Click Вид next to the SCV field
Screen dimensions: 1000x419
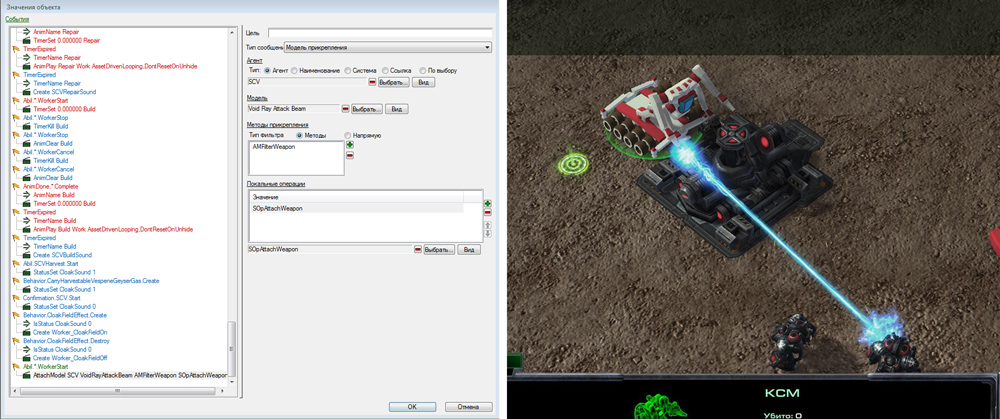pos(423,83)
